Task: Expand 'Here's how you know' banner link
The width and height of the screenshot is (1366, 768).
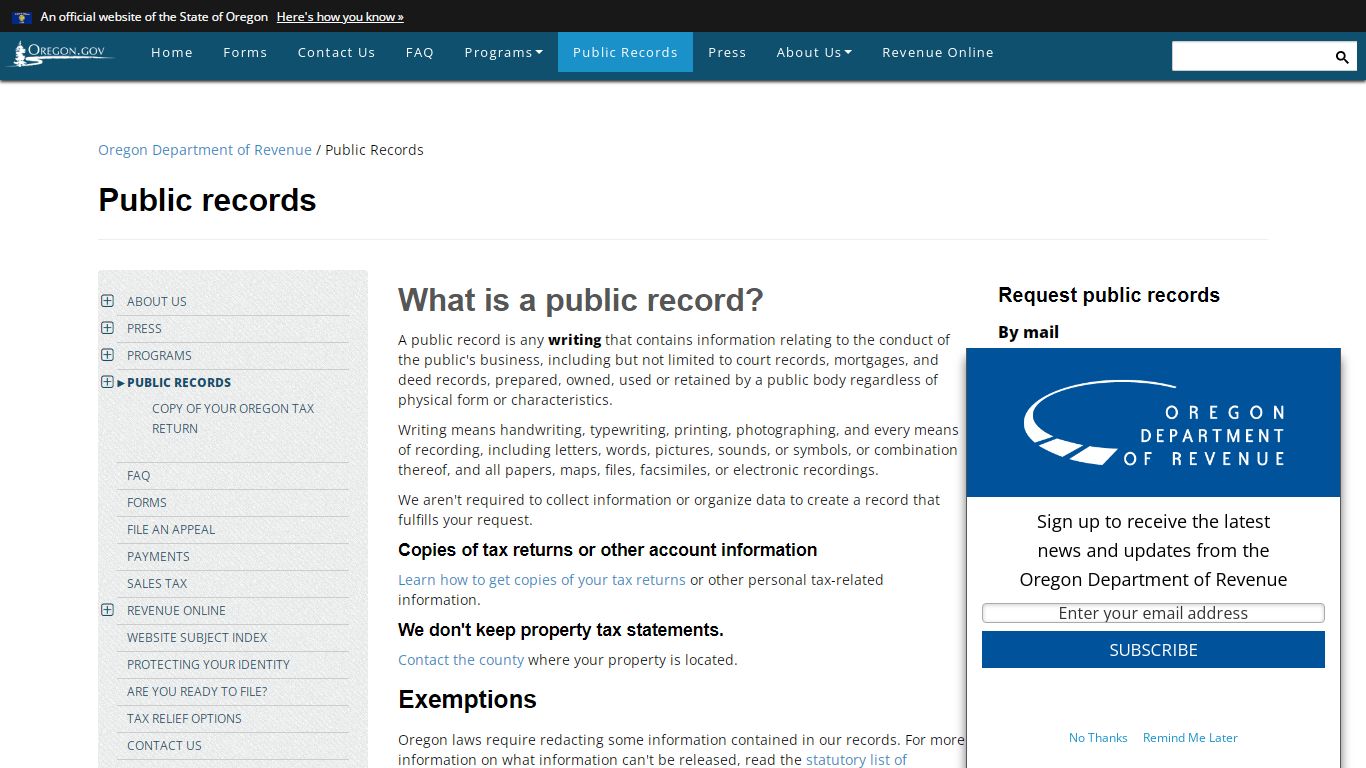Action: [x=340, y=17]
